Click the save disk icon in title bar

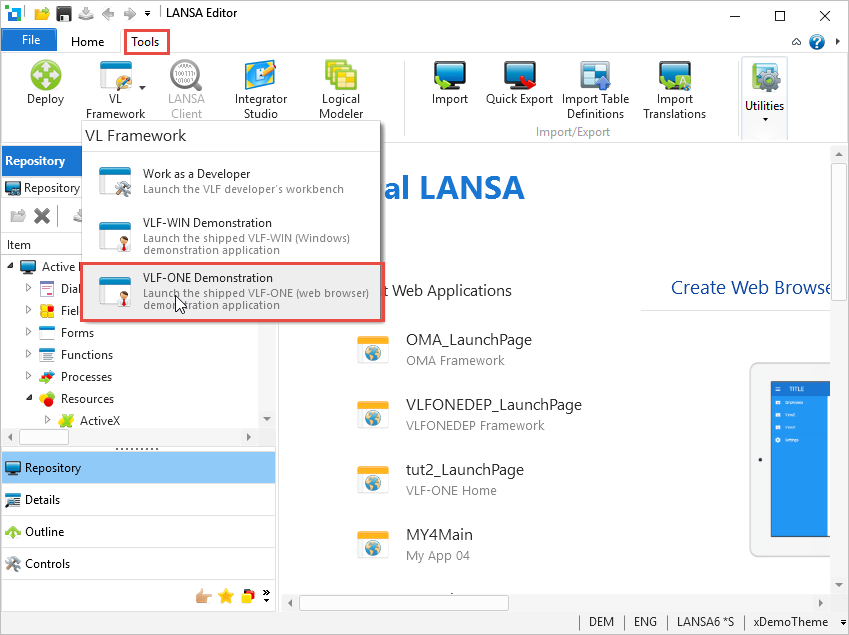tap(64, 14)
